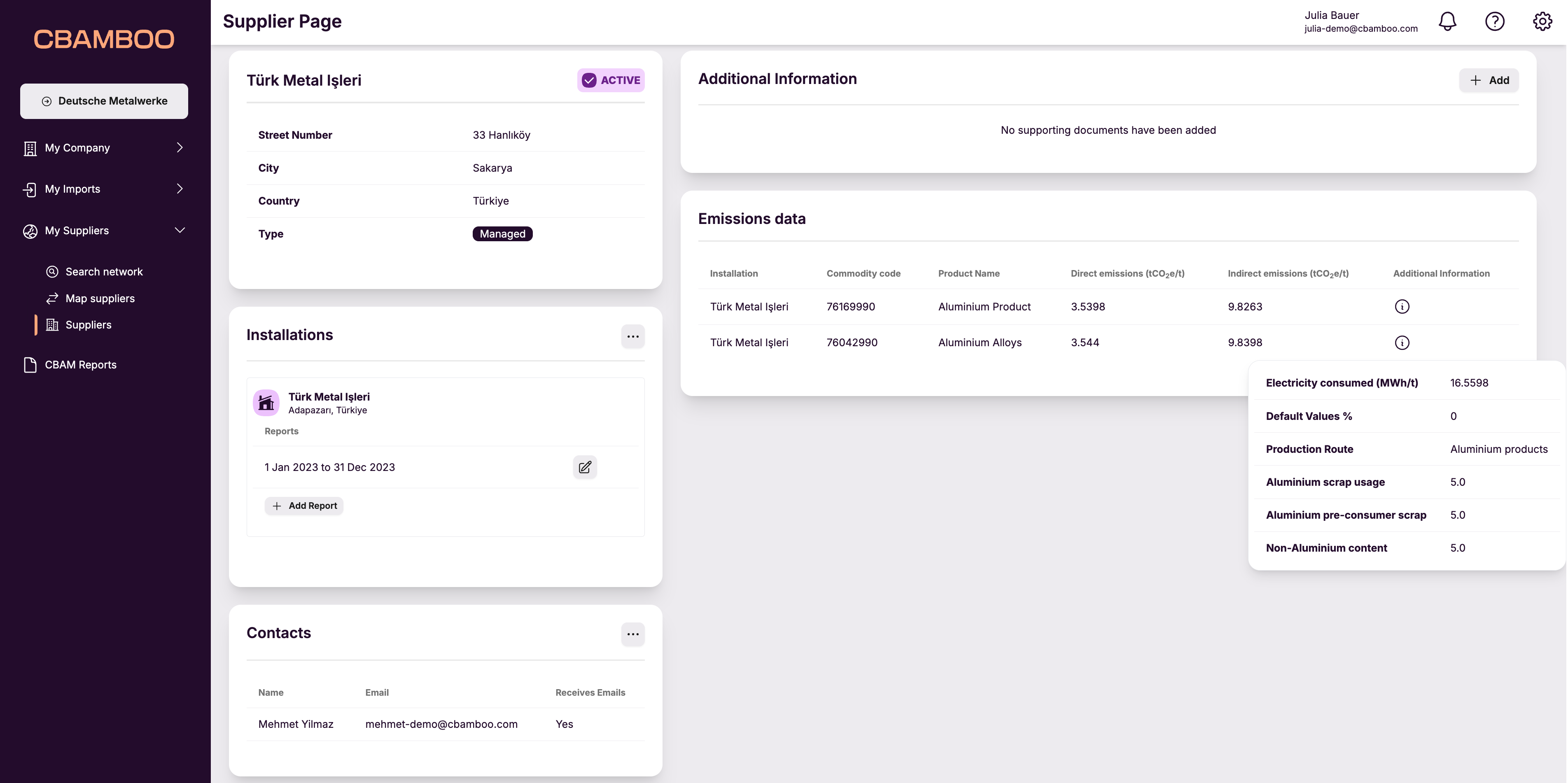1568x783 pixels.
Task: Click the help question mark icon
Action: (x=1494, y=21)
